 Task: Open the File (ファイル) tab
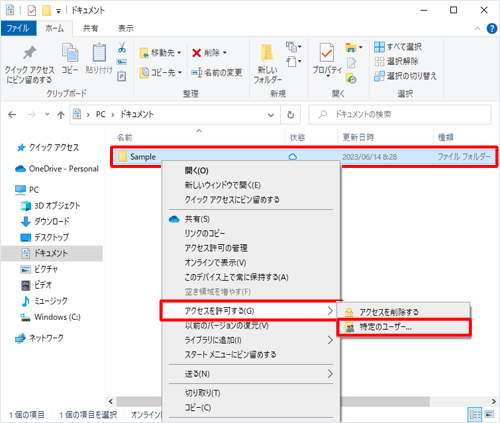point(18,28)
